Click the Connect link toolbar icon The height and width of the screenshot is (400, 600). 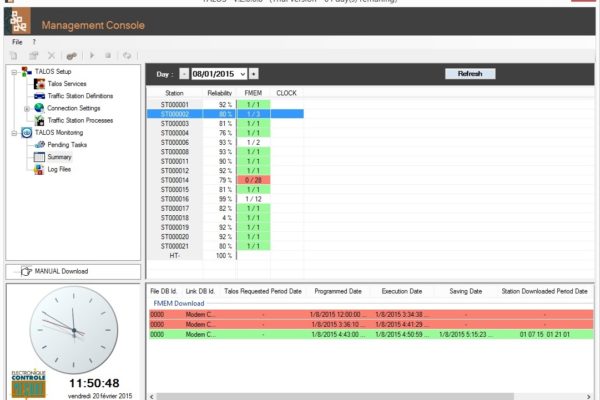point(71,56)
